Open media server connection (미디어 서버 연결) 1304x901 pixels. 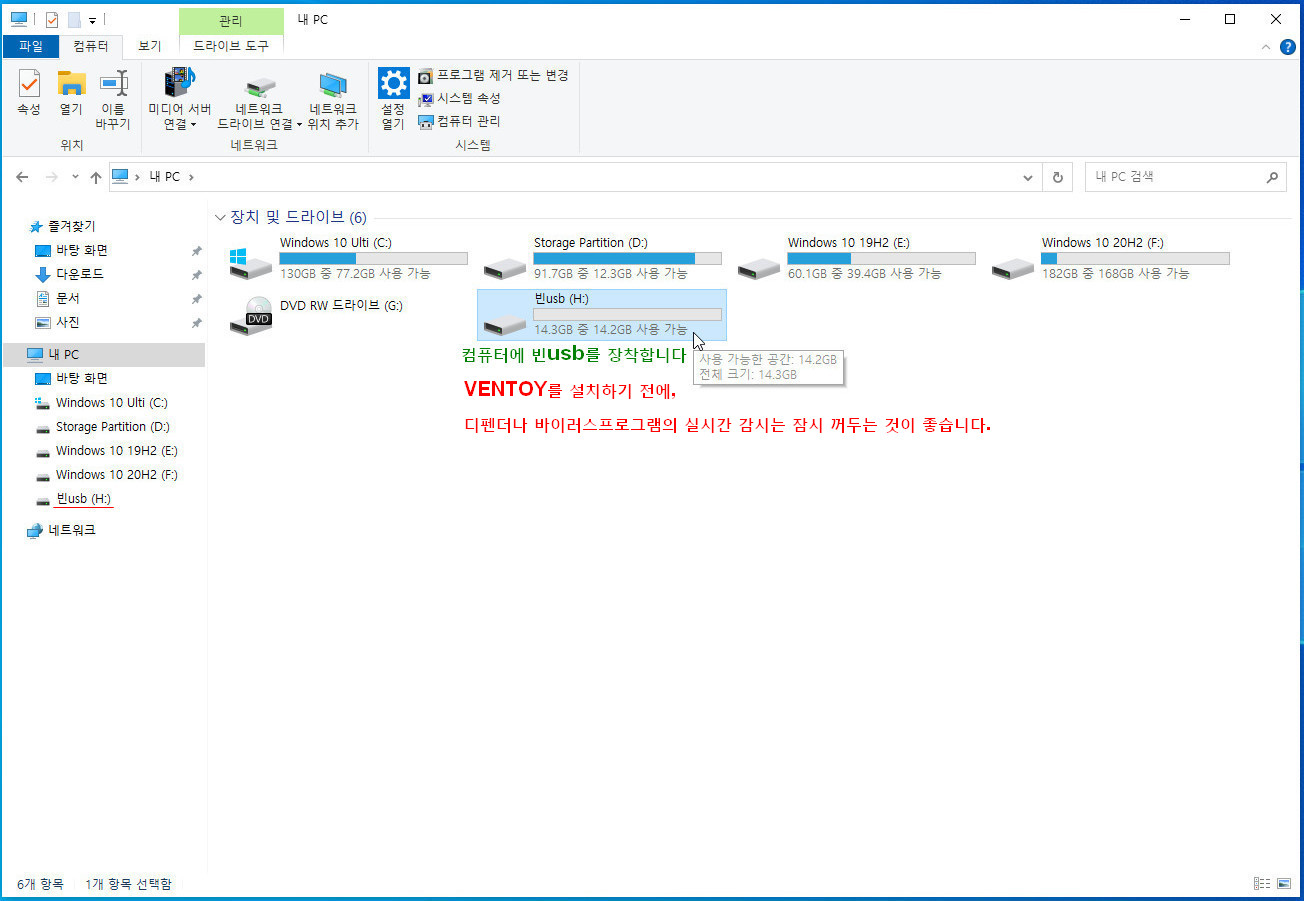coord(179,100)
